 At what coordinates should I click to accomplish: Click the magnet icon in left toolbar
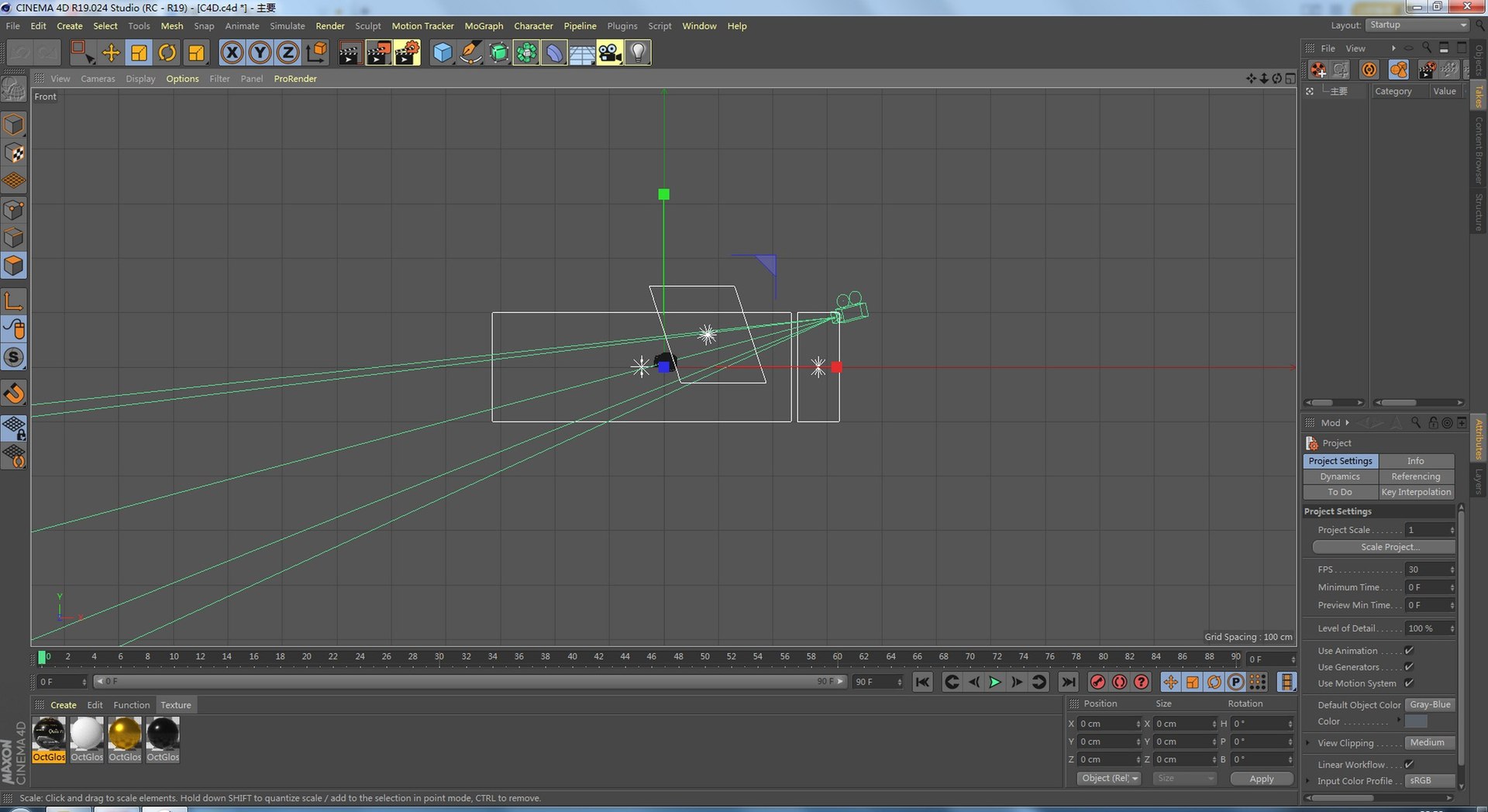tap(14, 394)
